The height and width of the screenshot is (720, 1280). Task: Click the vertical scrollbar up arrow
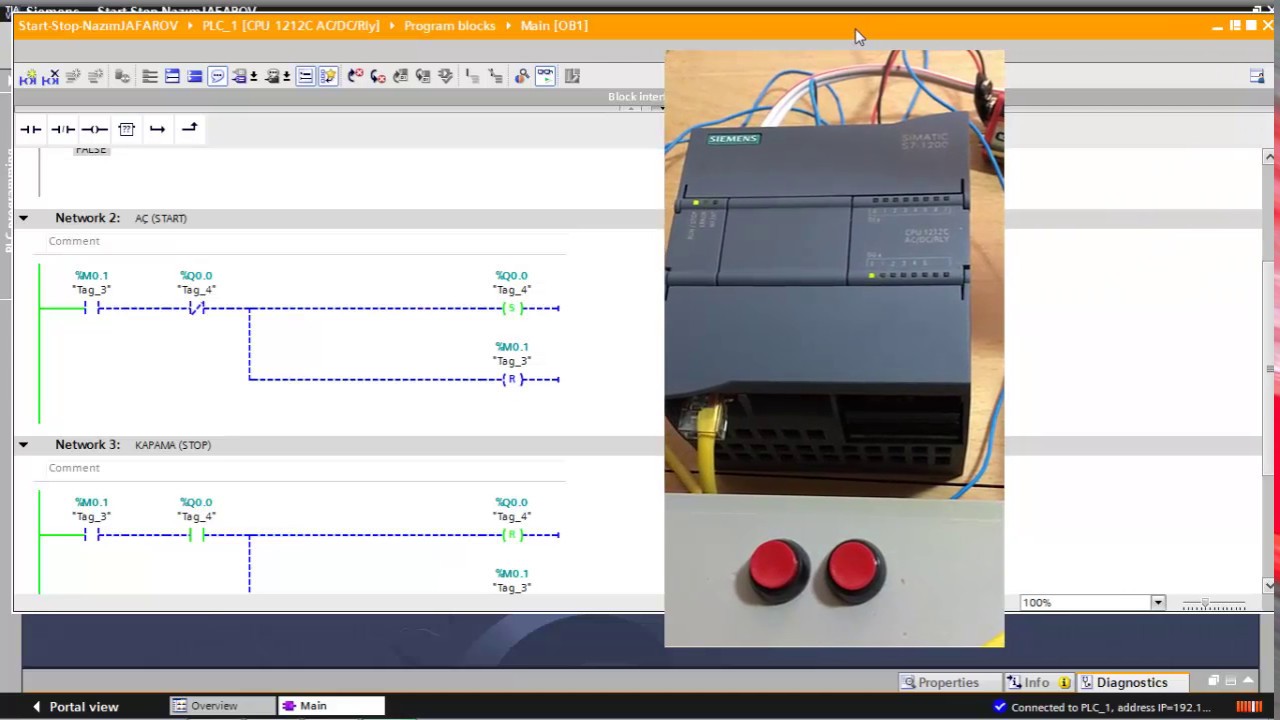click(x=1269, y=157)
